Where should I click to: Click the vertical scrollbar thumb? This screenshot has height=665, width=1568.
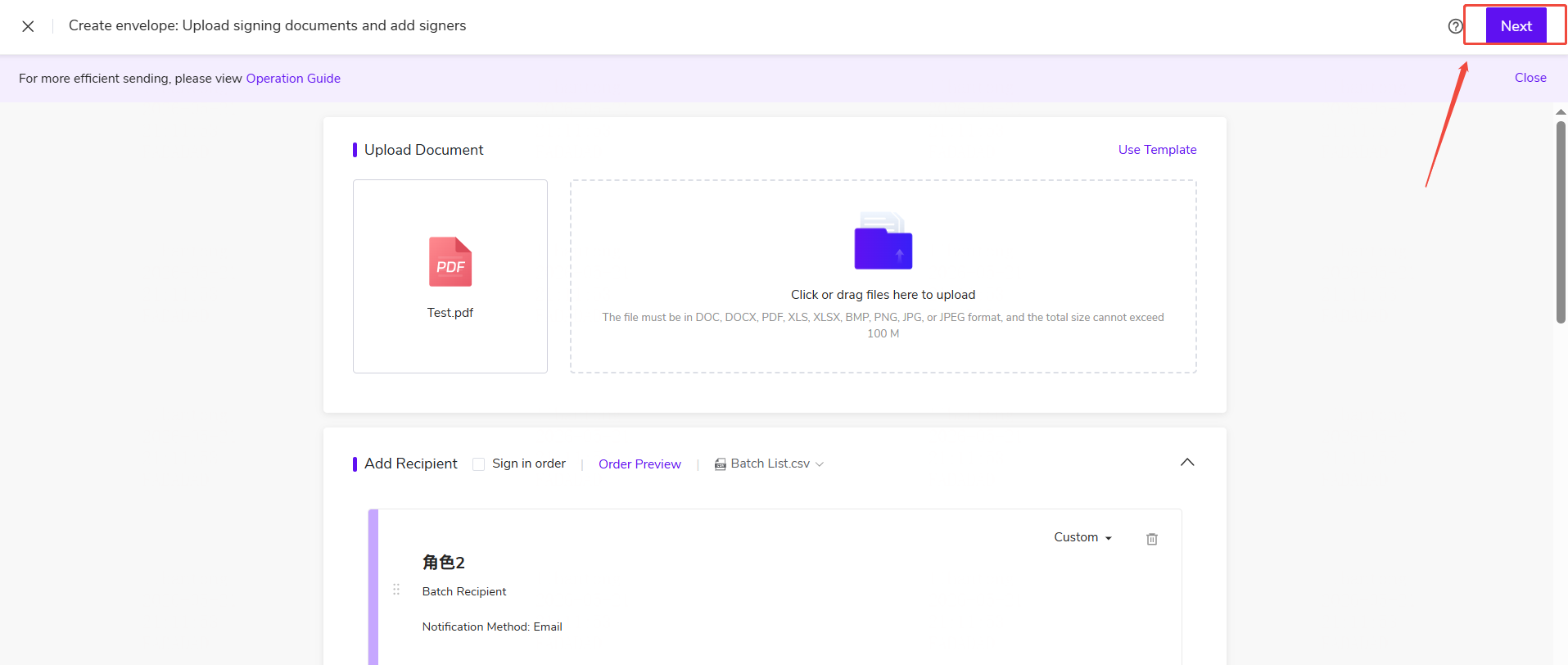1561,223
